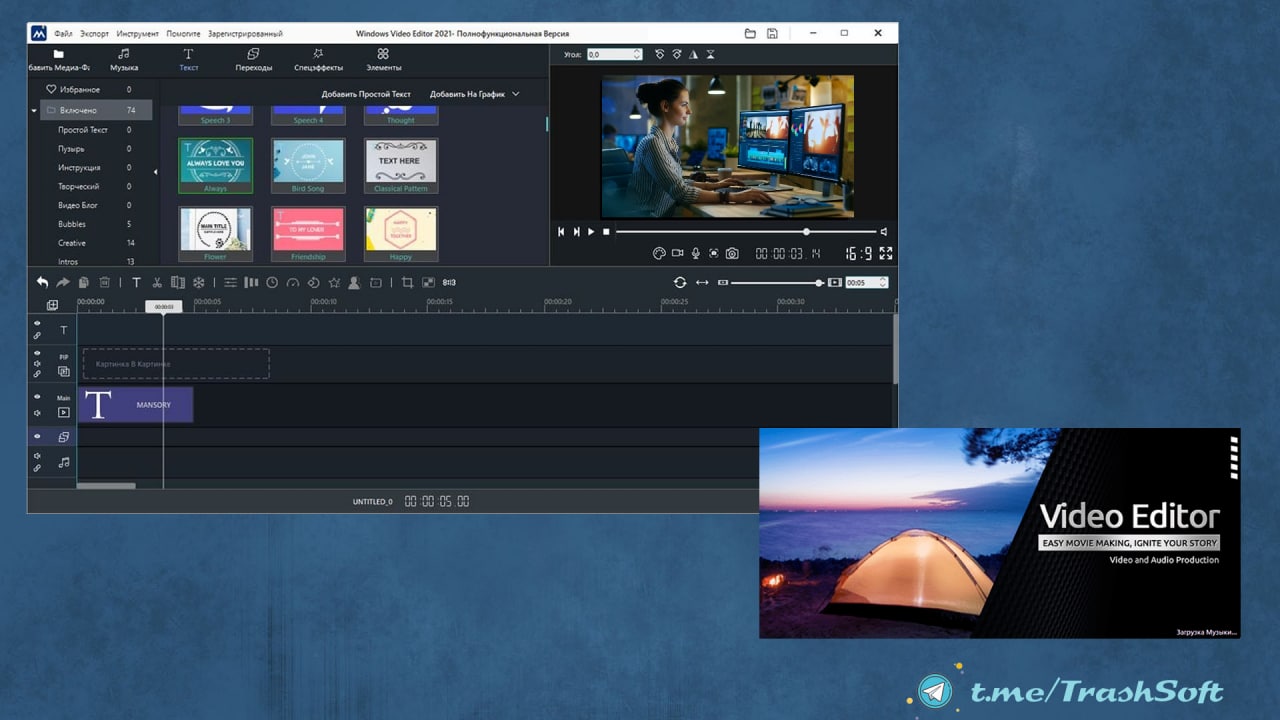Click the timeline duration stepper arrows
This screenshot has height=720, width=1280.
click(882, 283)
